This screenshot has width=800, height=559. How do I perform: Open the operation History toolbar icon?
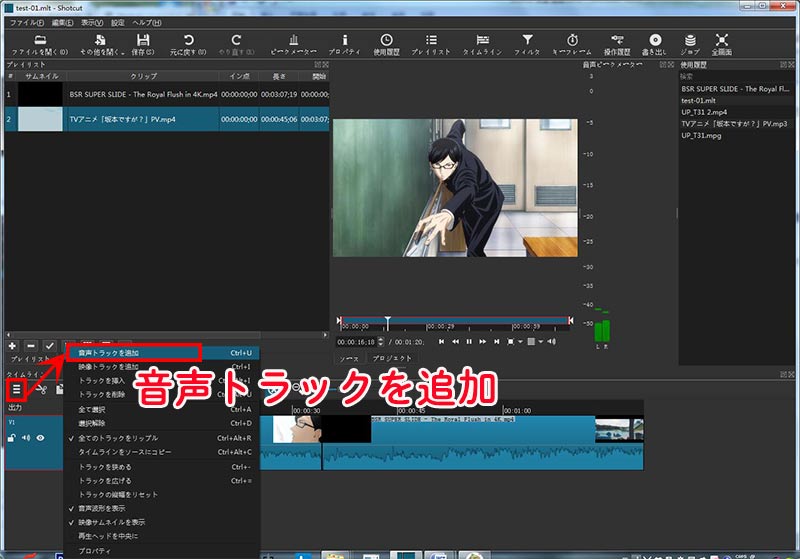pos(617,44)
